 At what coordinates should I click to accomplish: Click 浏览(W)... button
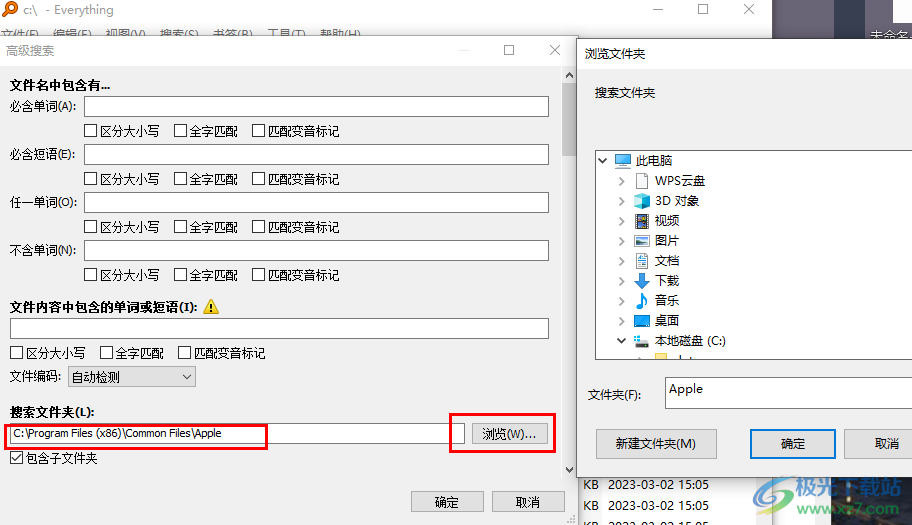[x=510, y=434]
